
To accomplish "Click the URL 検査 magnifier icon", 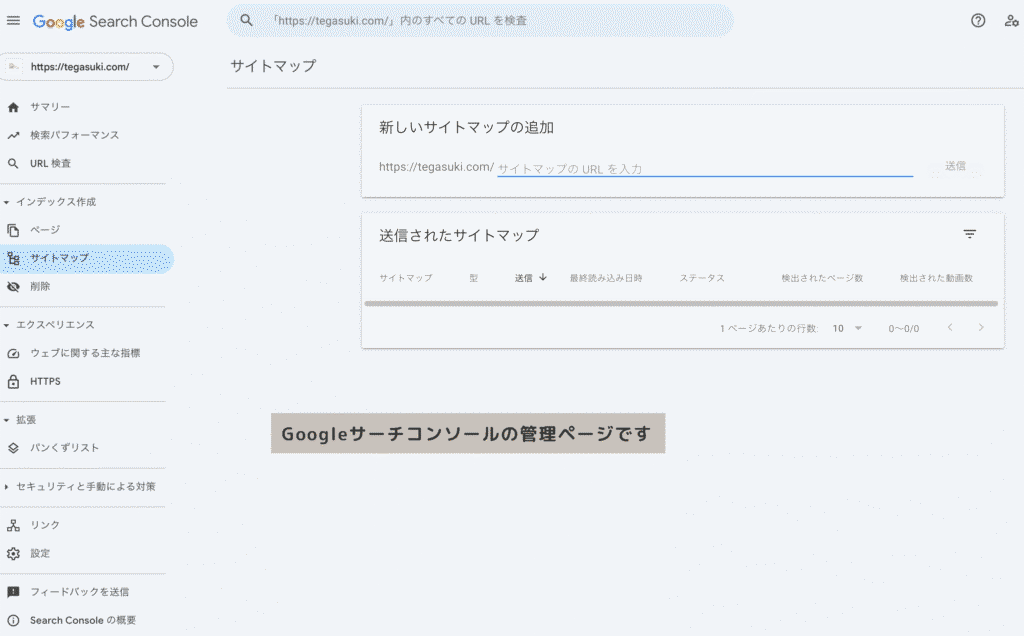I will coord(13,163).
